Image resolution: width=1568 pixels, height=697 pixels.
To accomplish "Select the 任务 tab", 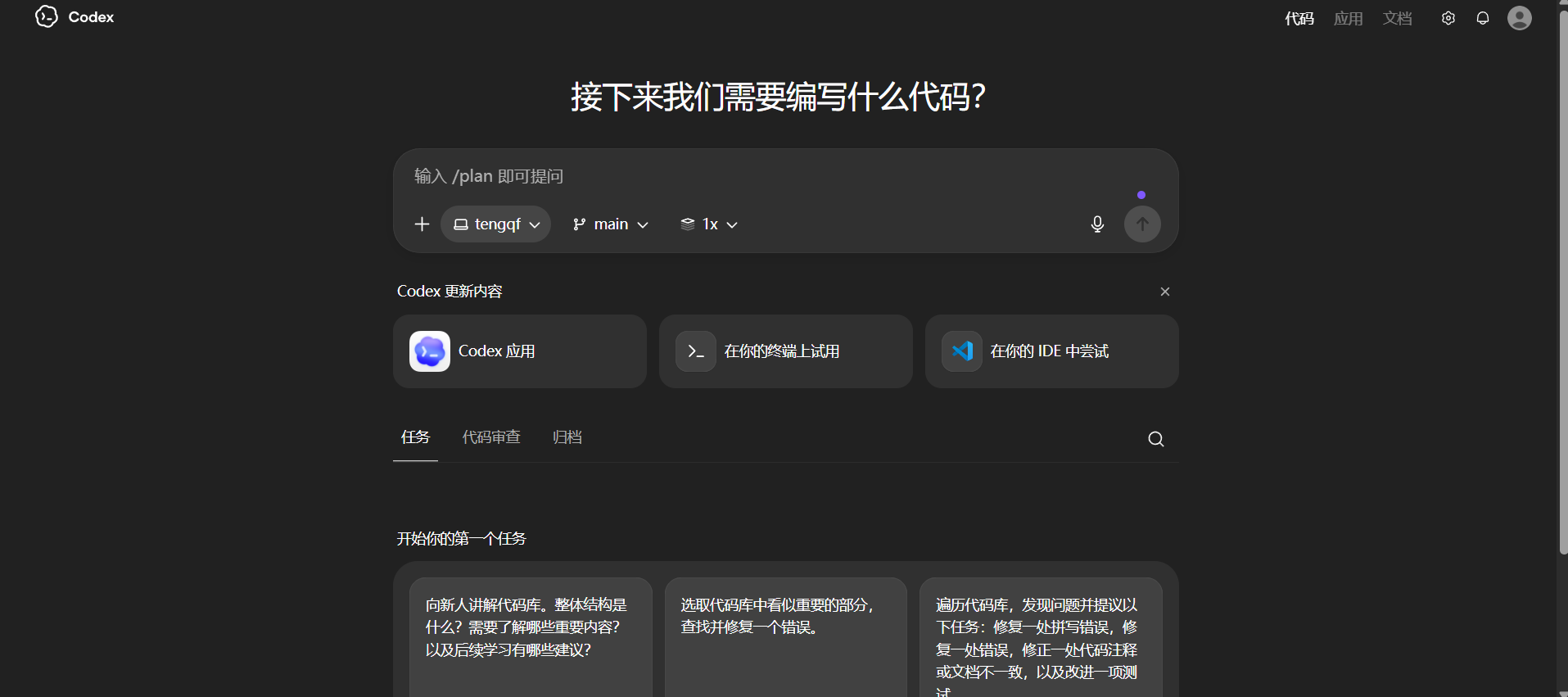I will 415,437.
